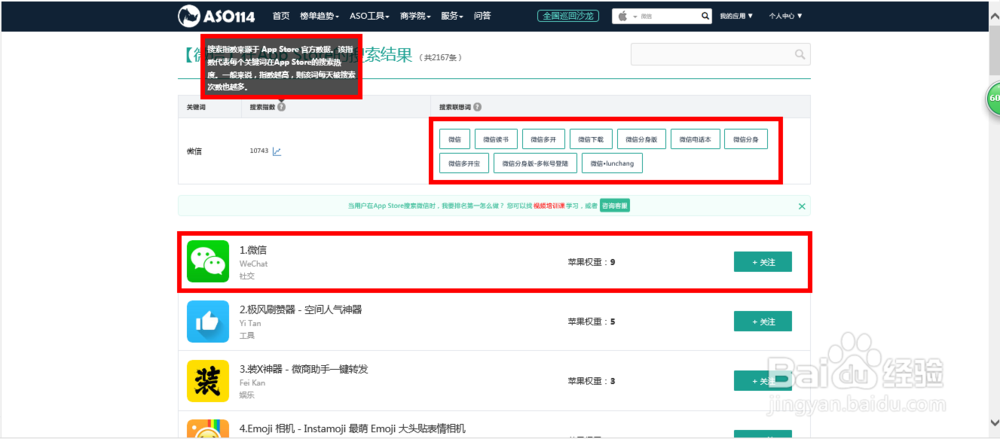Follow the 极风刷赞器 app
The width and height of the screenshot is (1000, 439).
(763, 321)
